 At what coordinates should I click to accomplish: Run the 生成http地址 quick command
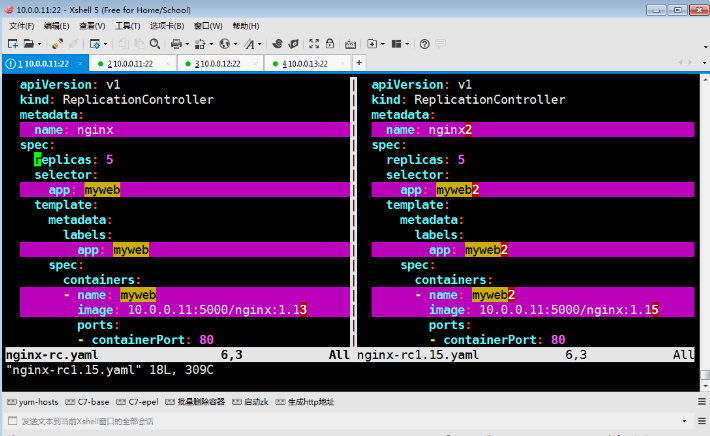305,402
